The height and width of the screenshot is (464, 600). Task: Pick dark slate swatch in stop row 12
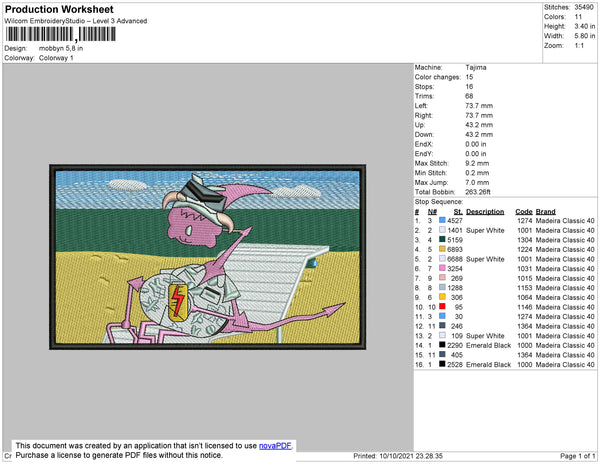point(442,326)
